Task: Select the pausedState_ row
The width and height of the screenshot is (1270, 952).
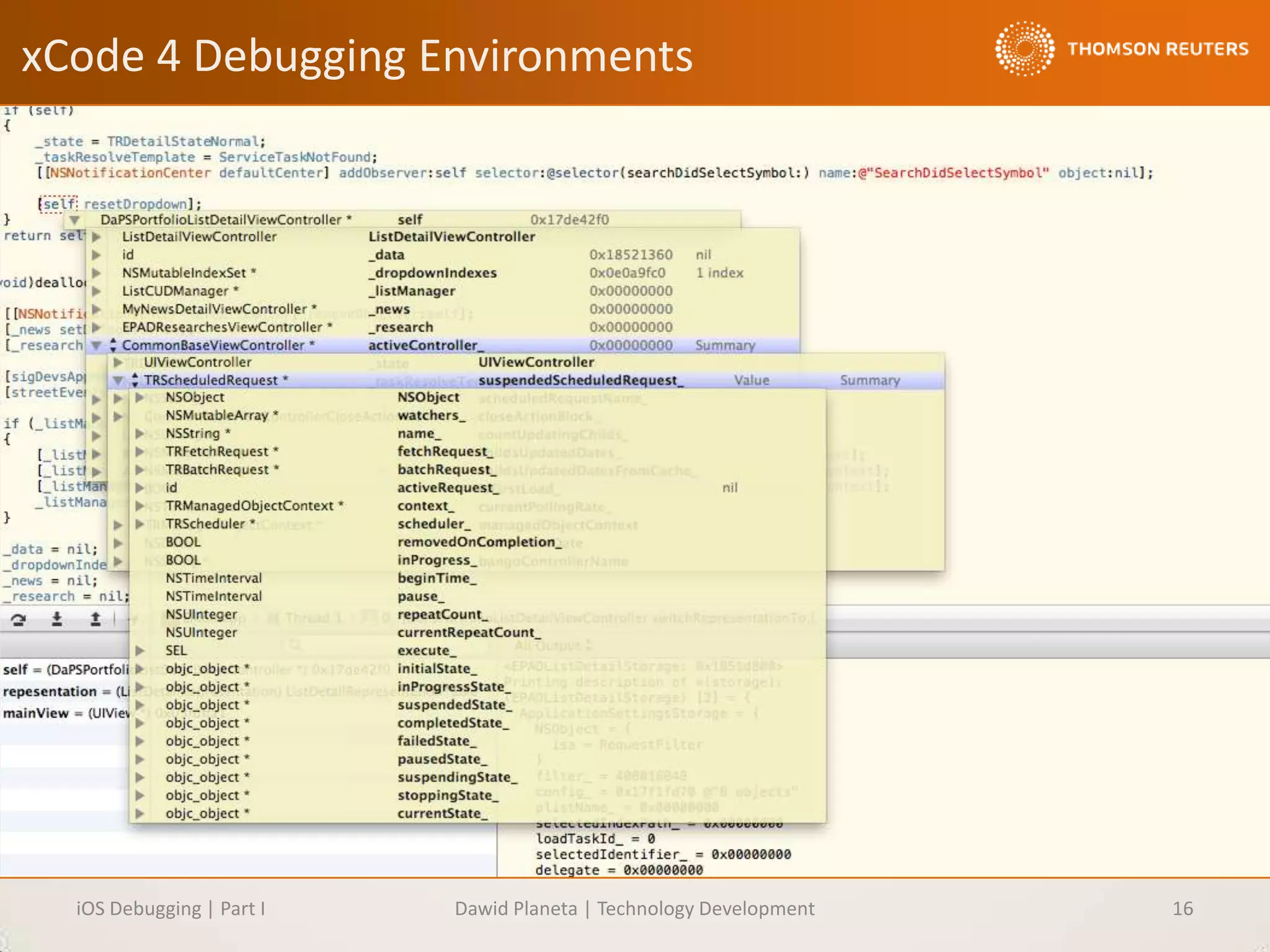Action: (x=477, y=759)
